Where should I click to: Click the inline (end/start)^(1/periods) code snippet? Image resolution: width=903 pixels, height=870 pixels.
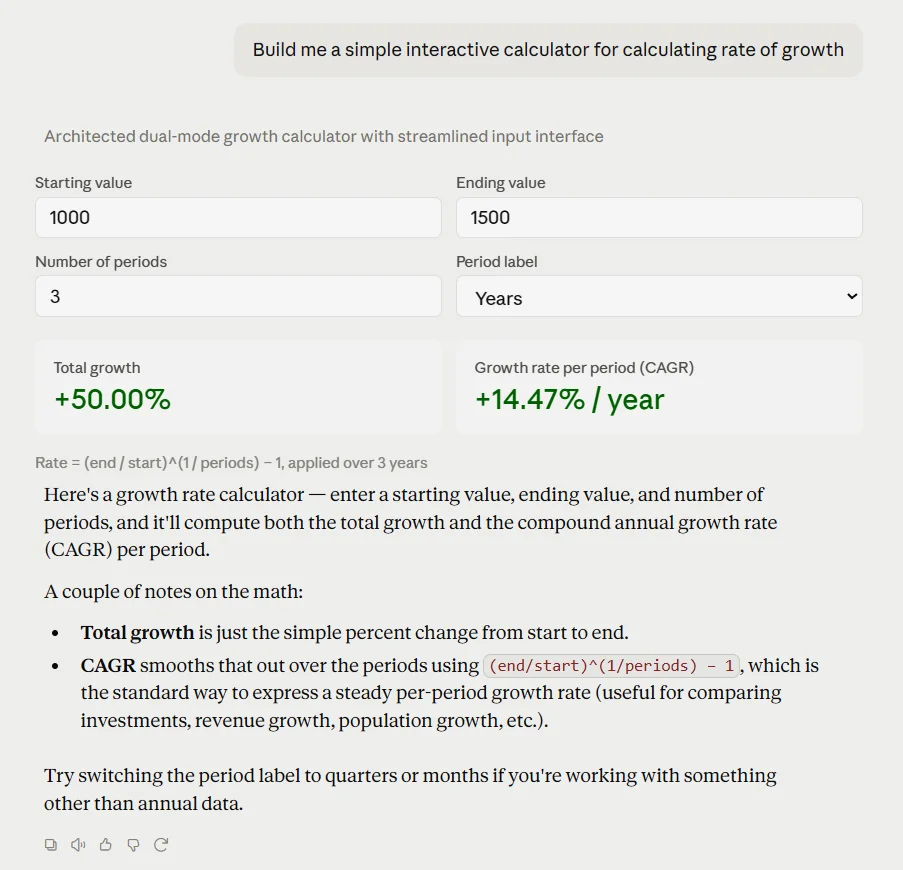(x=611, y=666)
